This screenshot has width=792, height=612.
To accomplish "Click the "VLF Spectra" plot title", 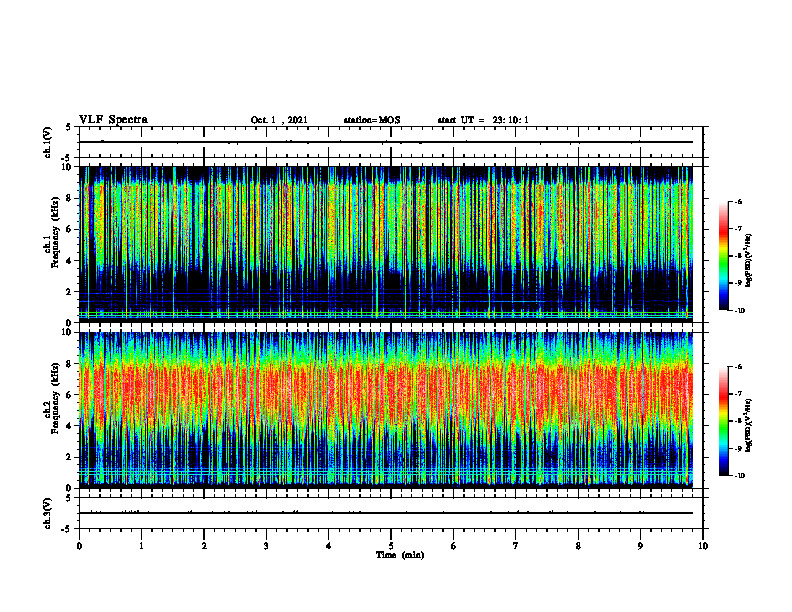I will [x=113, y=120].
